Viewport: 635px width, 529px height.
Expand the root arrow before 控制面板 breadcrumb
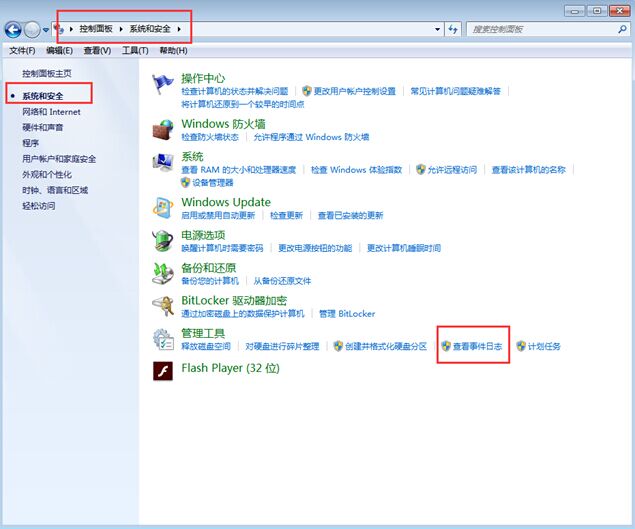(x=71, y=29)
